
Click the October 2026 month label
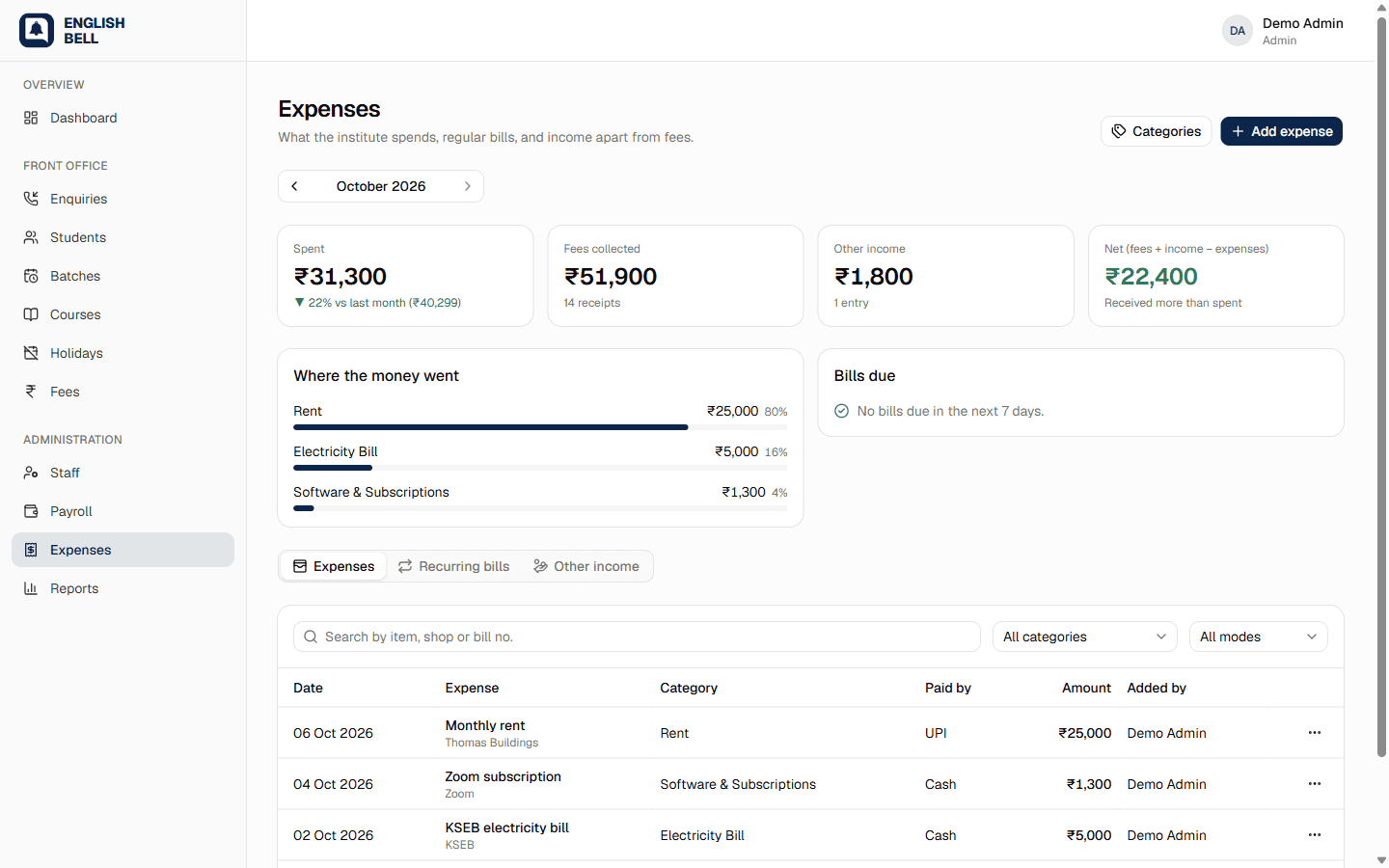(x=381, y=186)
